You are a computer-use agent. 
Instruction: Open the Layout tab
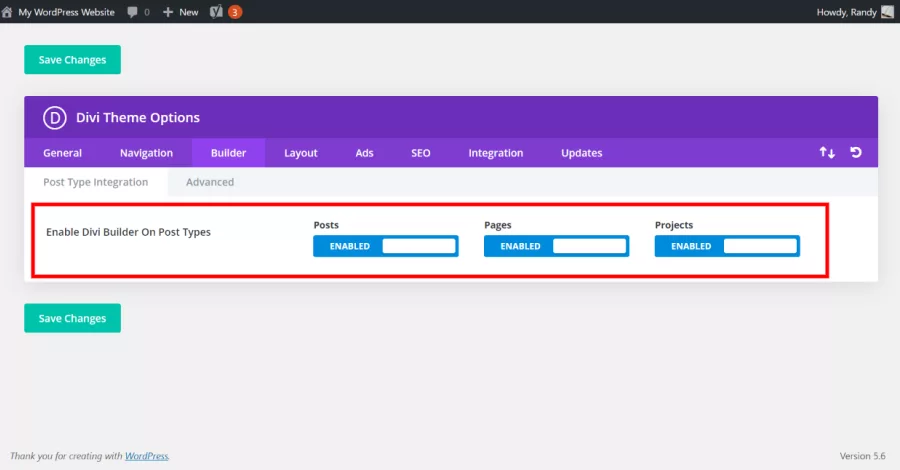(301, 153)
